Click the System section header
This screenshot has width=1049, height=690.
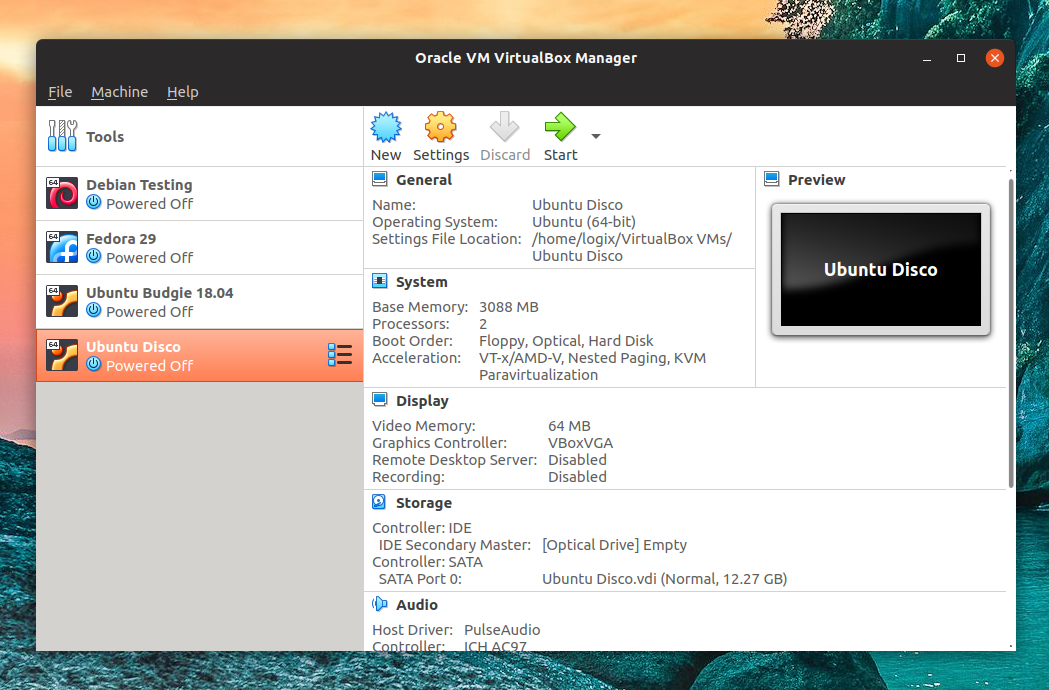421,282
